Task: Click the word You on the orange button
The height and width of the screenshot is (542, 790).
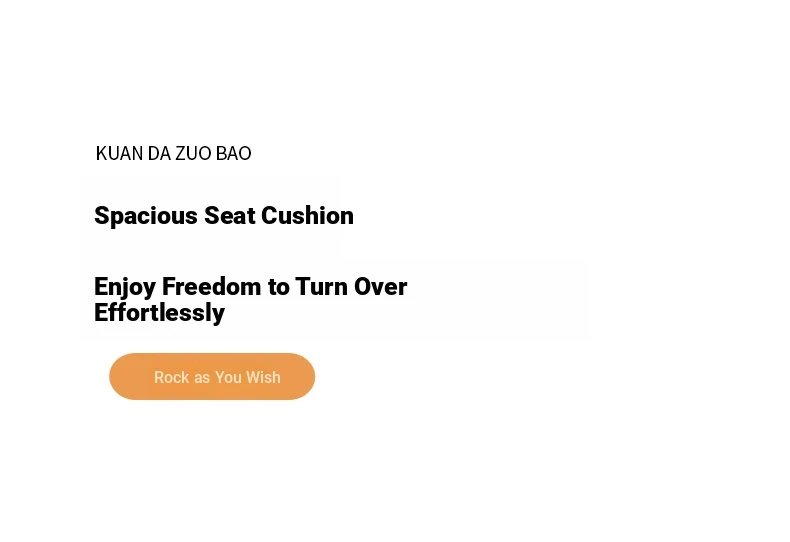Action: [228, 377]
